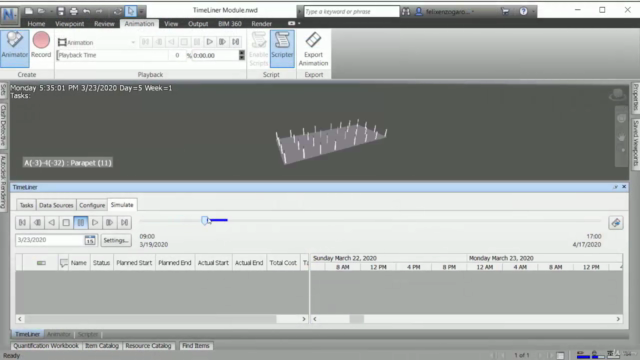Click the red Record button

(x=41, y=45)
